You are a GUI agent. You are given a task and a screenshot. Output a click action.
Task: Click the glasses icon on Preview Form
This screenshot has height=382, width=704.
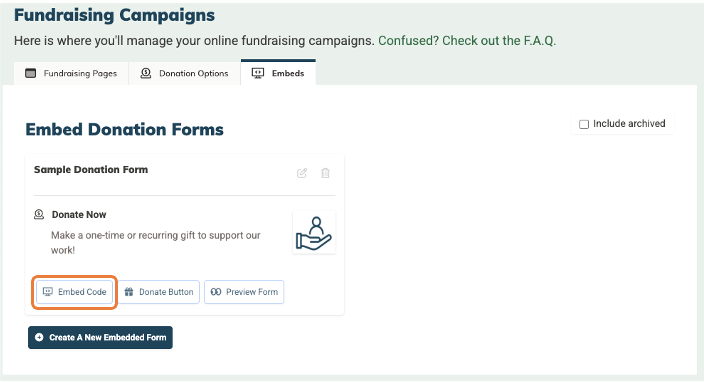pos(216,292)
